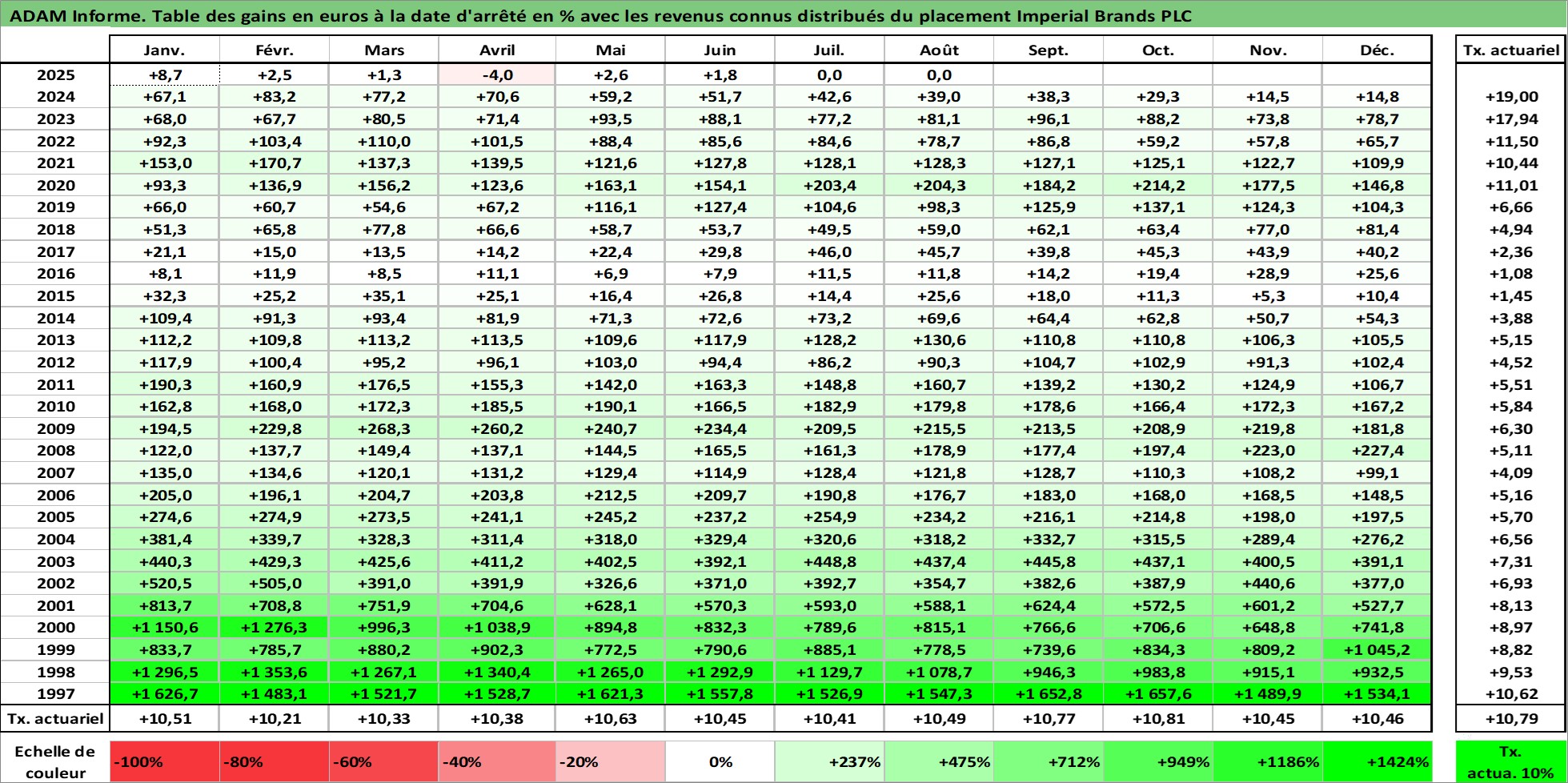This screenshot has height=783, width=1568.
Task: Select the 2025 row label
Action: (x=55, y=75)
